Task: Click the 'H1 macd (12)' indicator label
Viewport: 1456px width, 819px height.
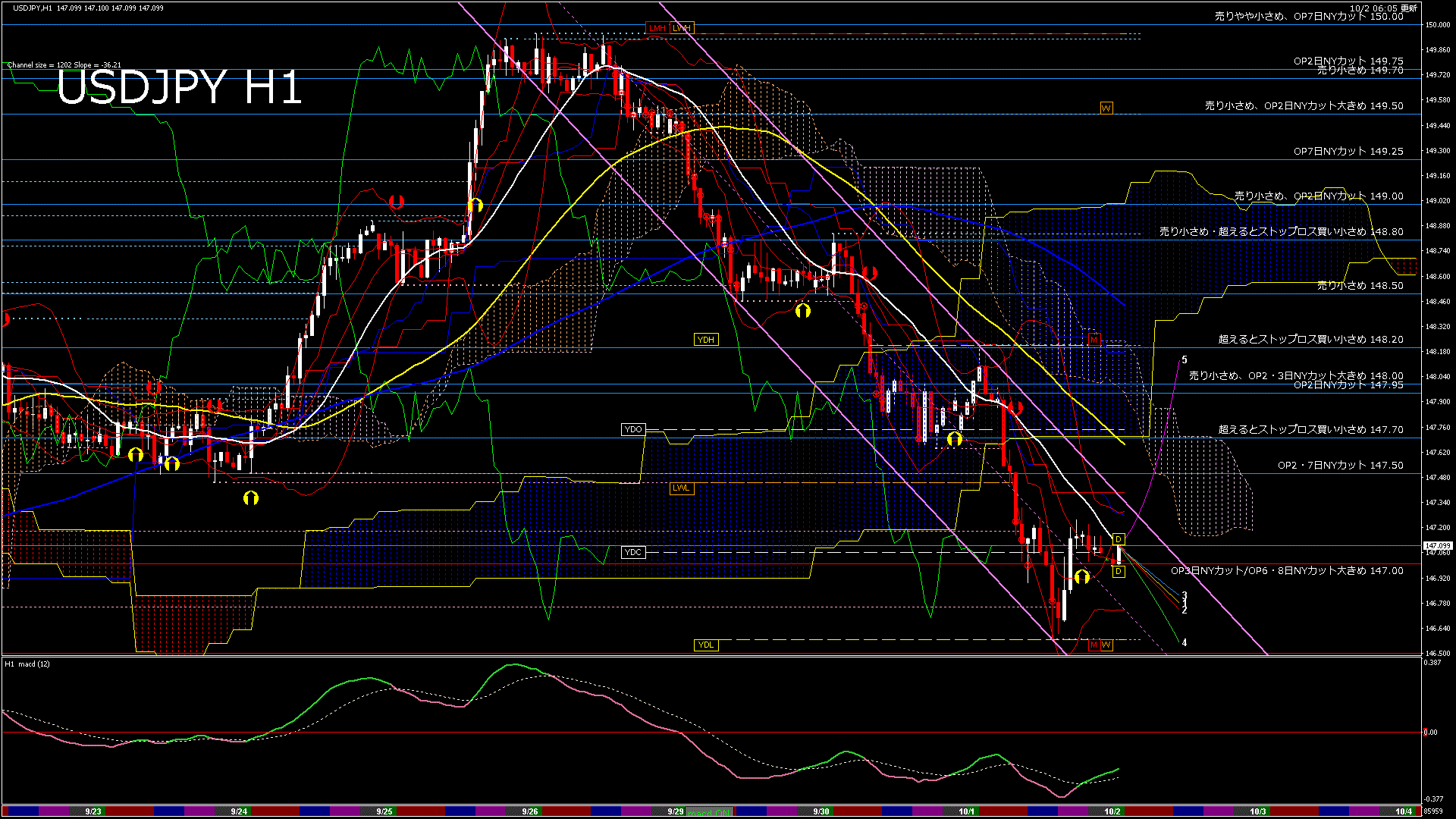Action: pos(27,664)
